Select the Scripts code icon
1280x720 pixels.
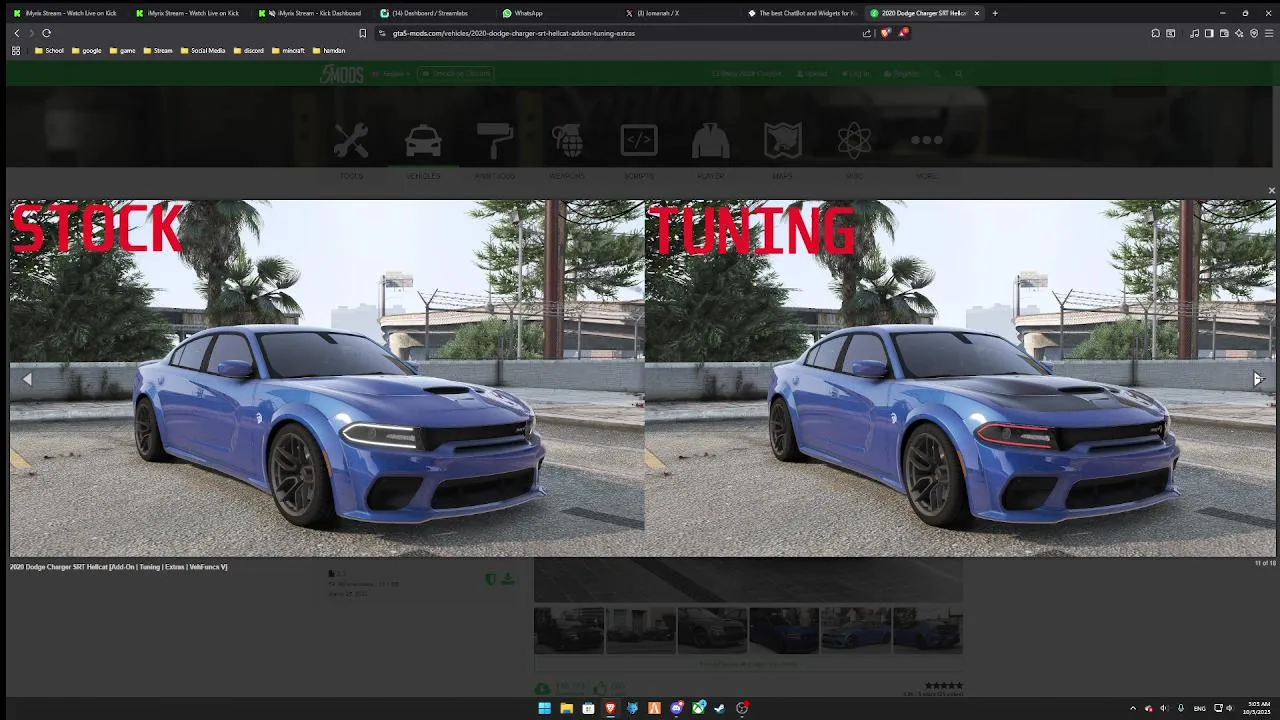coord(639,141)
